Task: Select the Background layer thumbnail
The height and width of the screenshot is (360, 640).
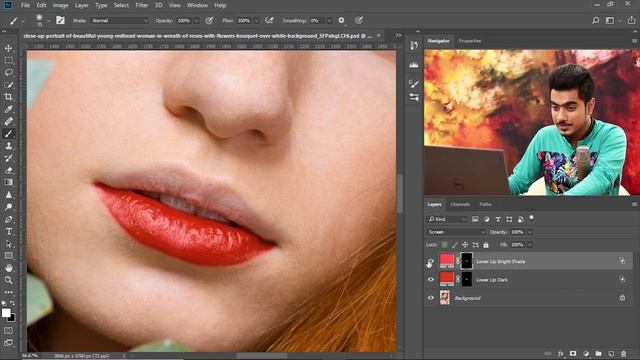Action: click(445, 298)
